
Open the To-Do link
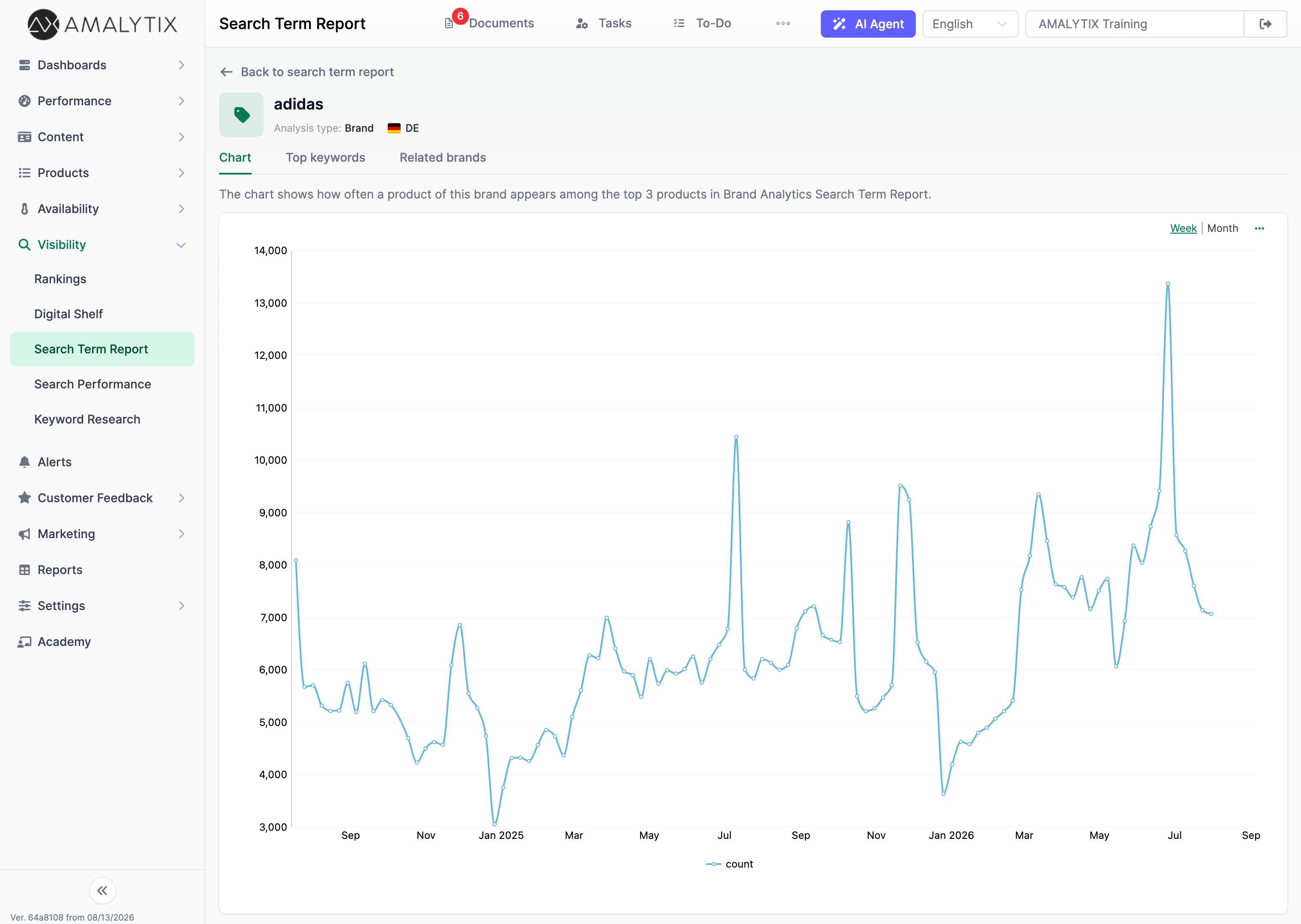point(713,24)
